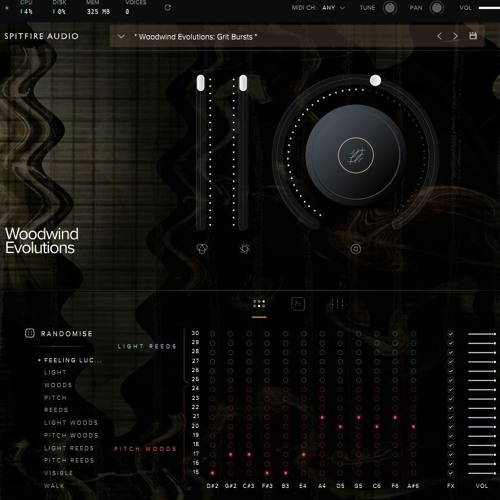Click the dice icon beside RANDOMISE
500x500 pixels.
point(30,333)
